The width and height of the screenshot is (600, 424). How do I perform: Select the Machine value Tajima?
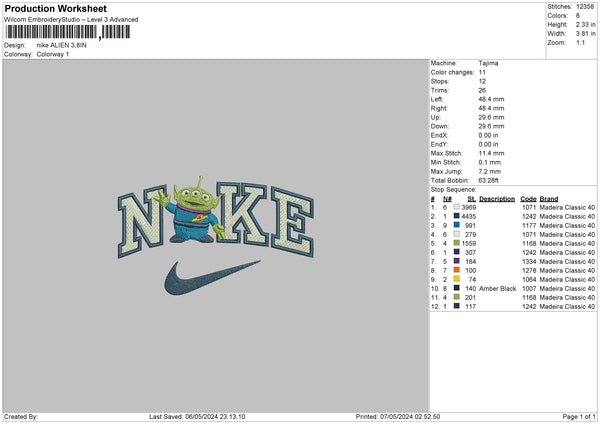[488, 63]
